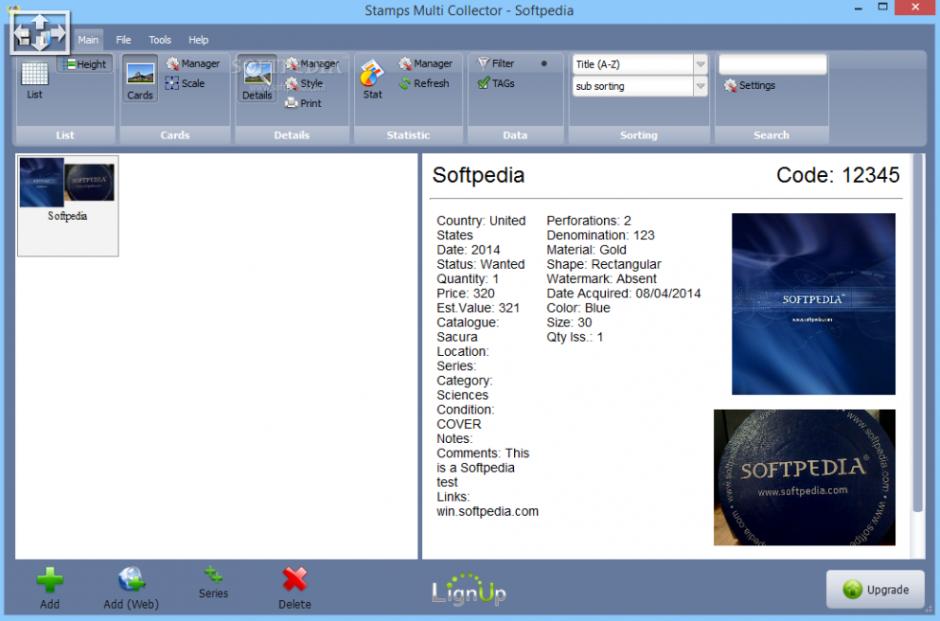Open the Statistic Manager
This screenshot has width=940, height=621.
425,64
